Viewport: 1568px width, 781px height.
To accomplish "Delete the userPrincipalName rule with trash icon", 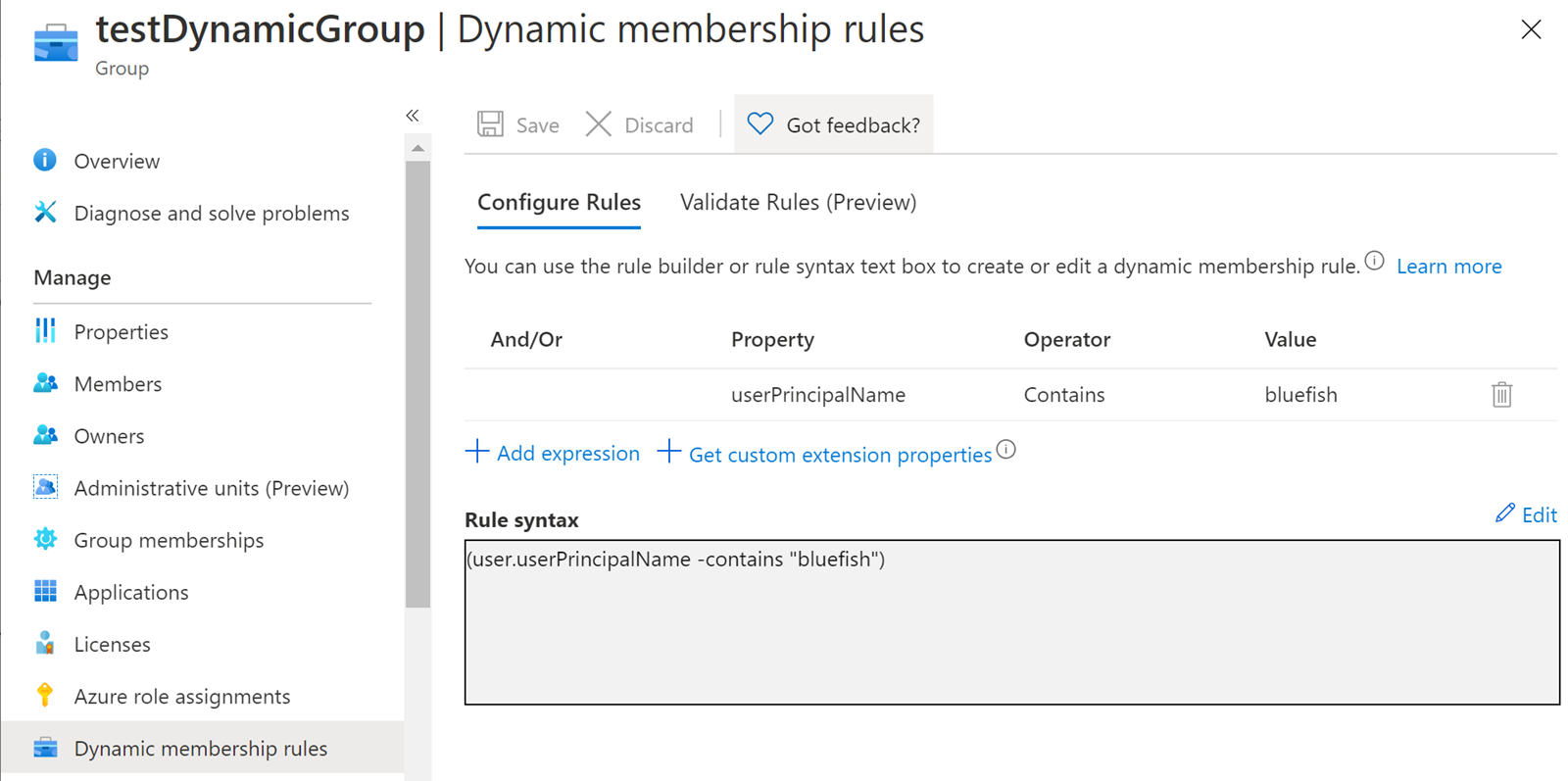I will 1501,395.
